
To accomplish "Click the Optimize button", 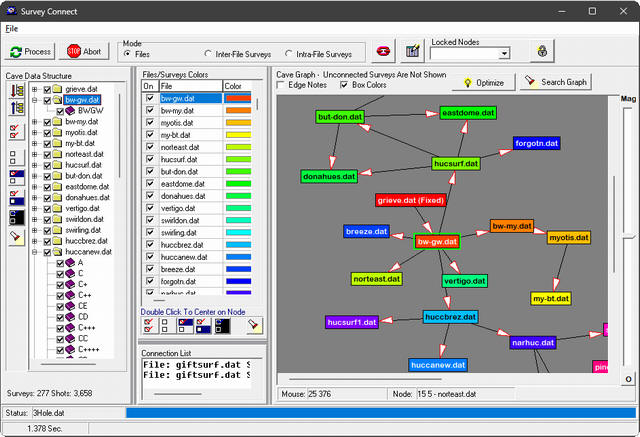I will pos(484,82).
